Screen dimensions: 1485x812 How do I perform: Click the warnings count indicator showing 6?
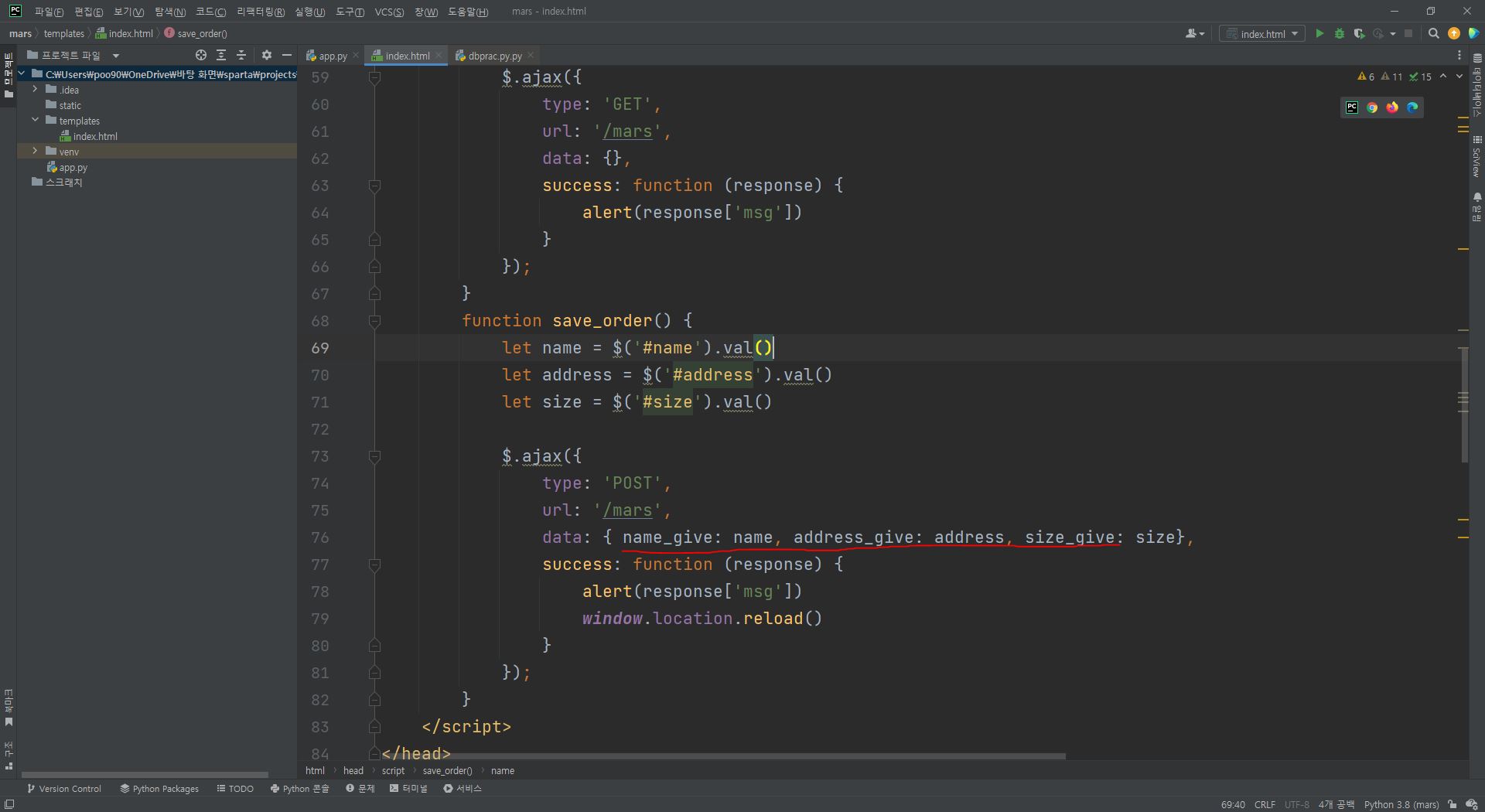point(1366,77)
